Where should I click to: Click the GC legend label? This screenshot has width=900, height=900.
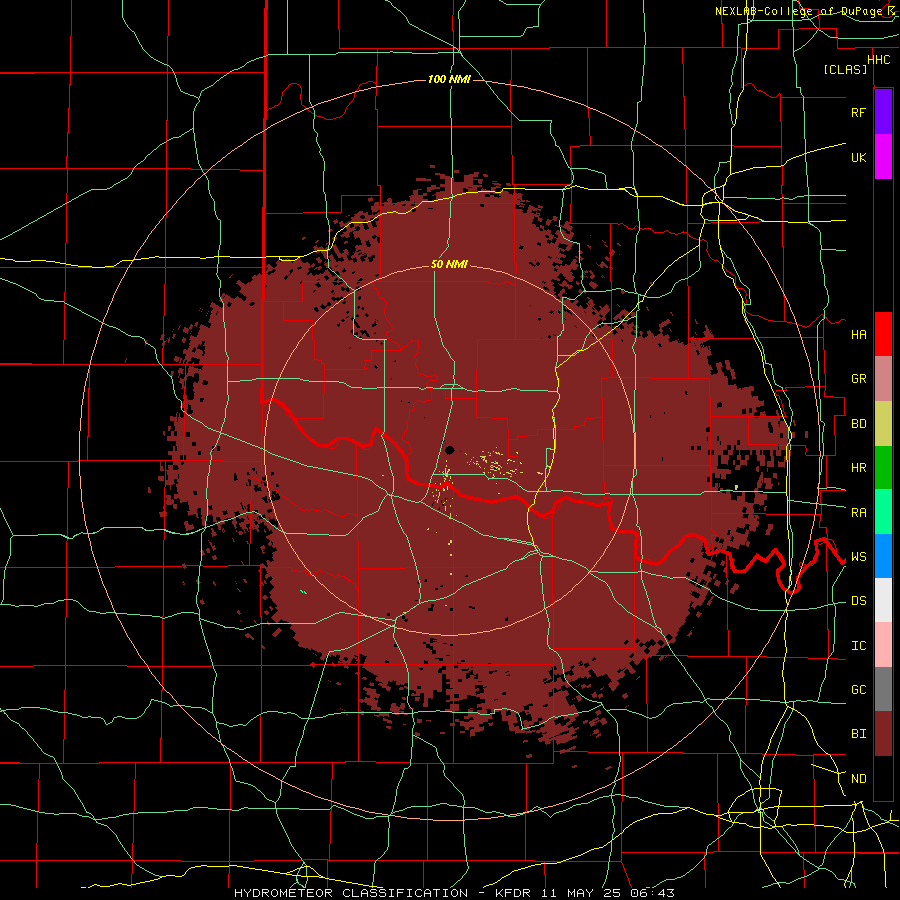coord(858,690)
